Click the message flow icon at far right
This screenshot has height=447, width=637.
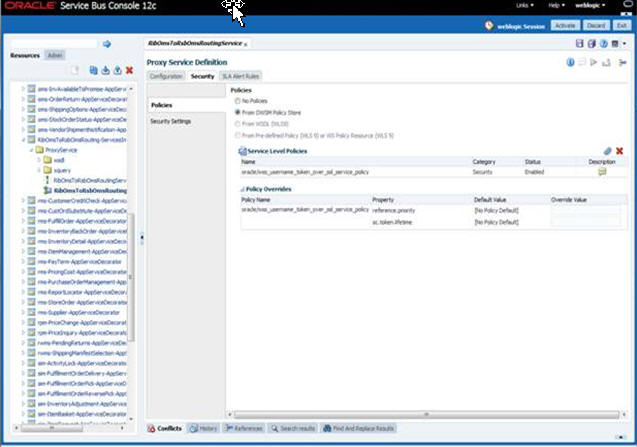tap(622, 62)
